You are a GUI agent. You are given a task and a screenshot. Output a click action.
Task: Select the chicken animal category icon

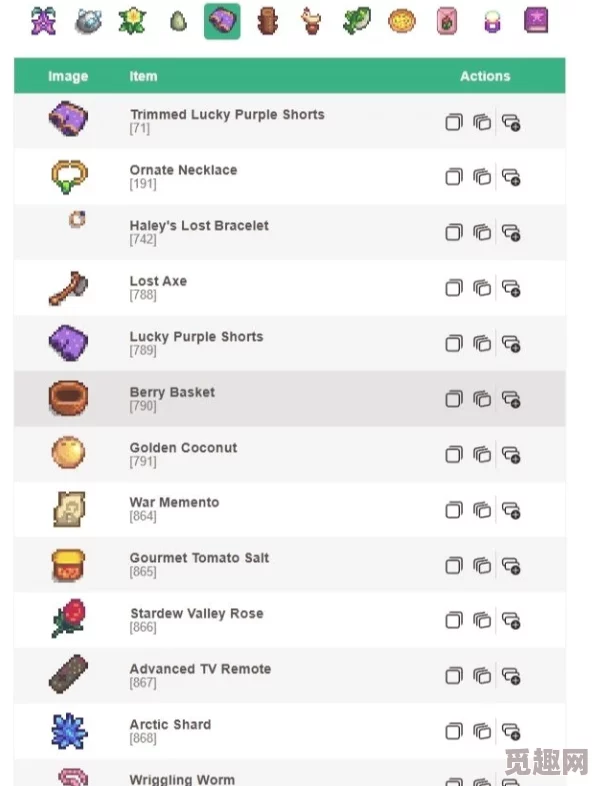pos(311,22)
